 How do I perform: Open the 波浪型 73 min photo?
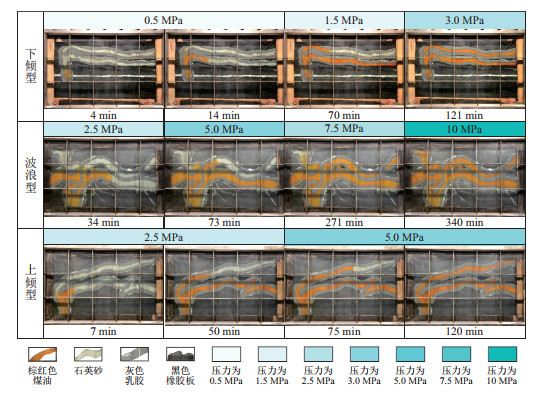point(224,176)
